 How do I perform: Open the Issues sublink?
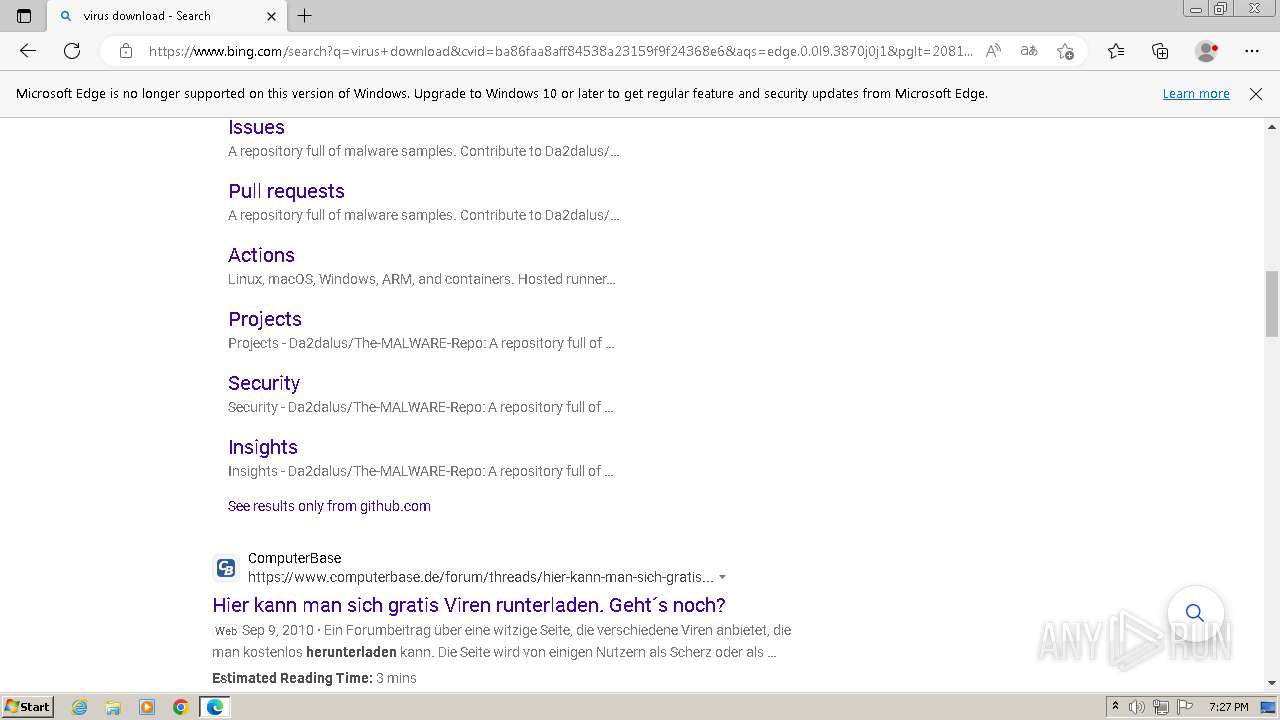tap(256, 127)
